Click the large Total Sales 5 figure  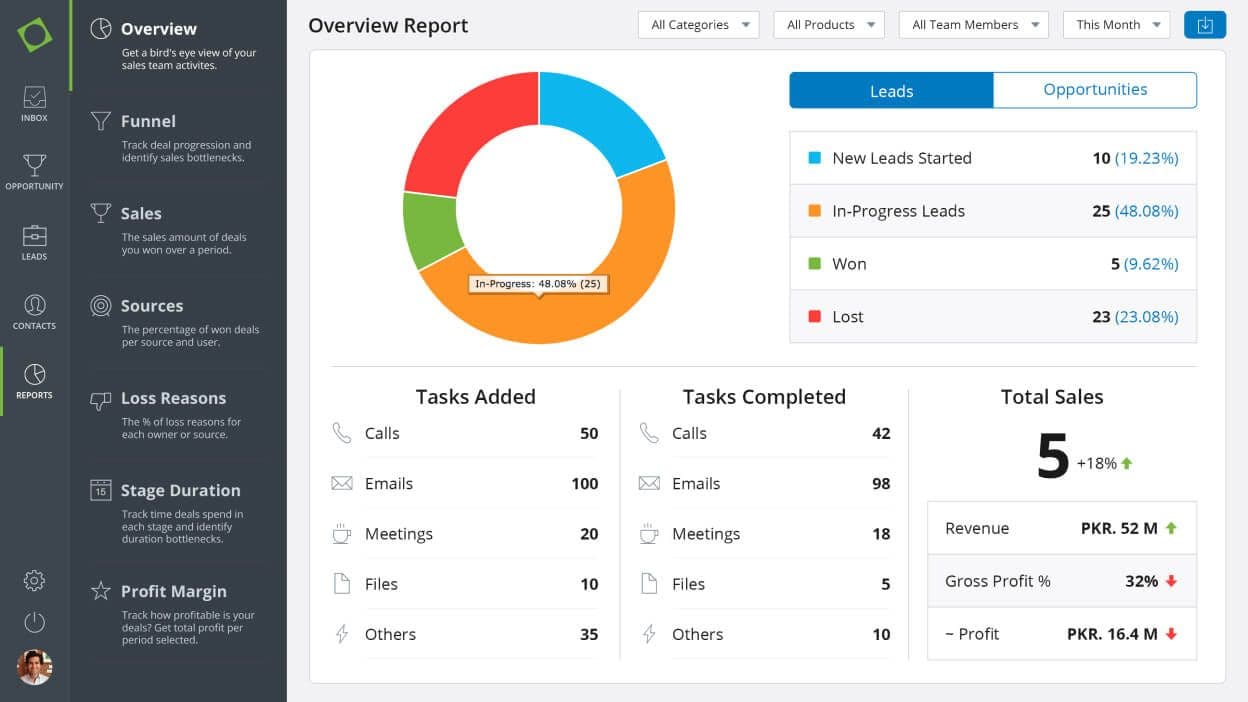(1053, 457)
